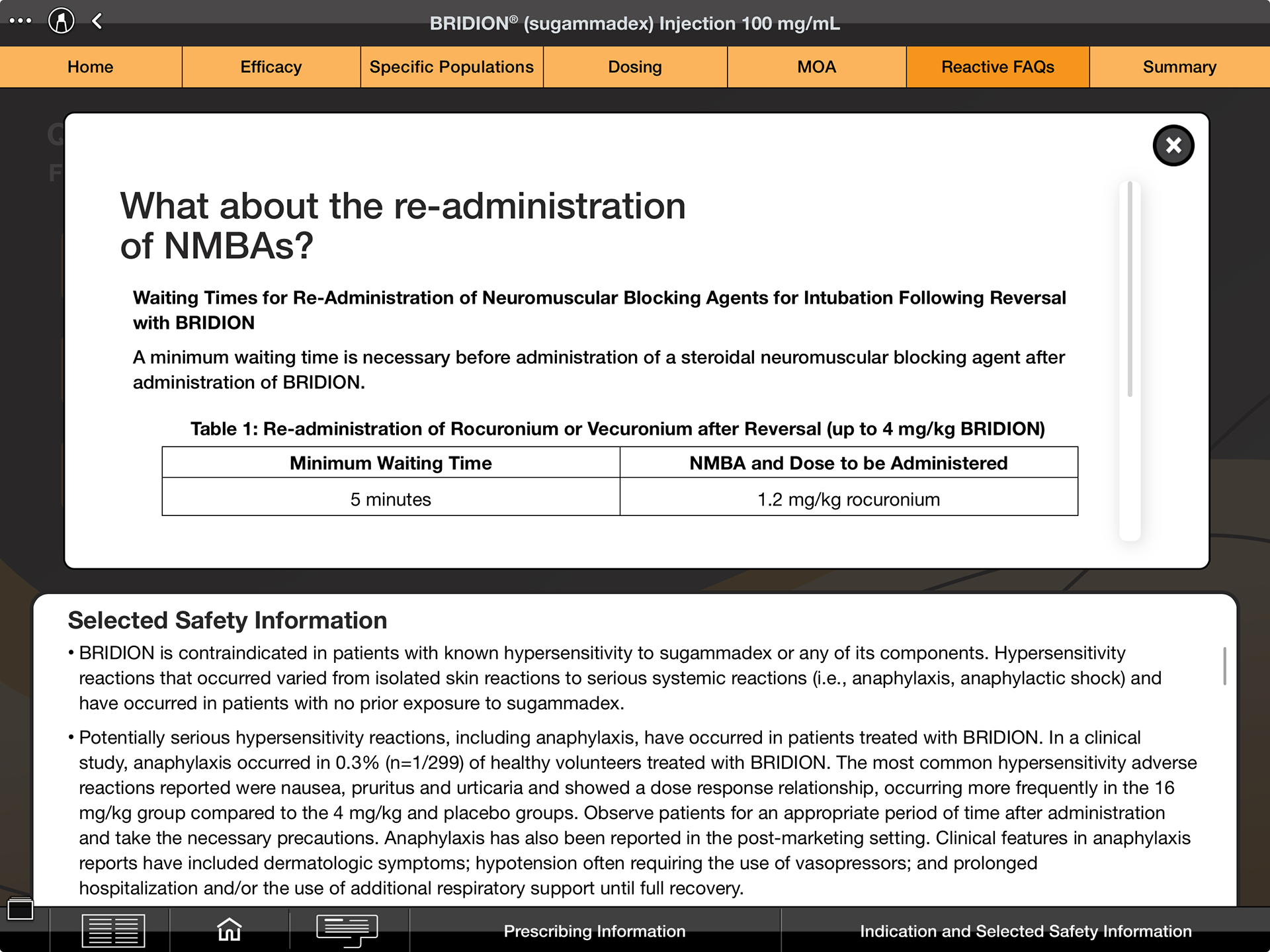Open the Summary tab

(1179, 67)
